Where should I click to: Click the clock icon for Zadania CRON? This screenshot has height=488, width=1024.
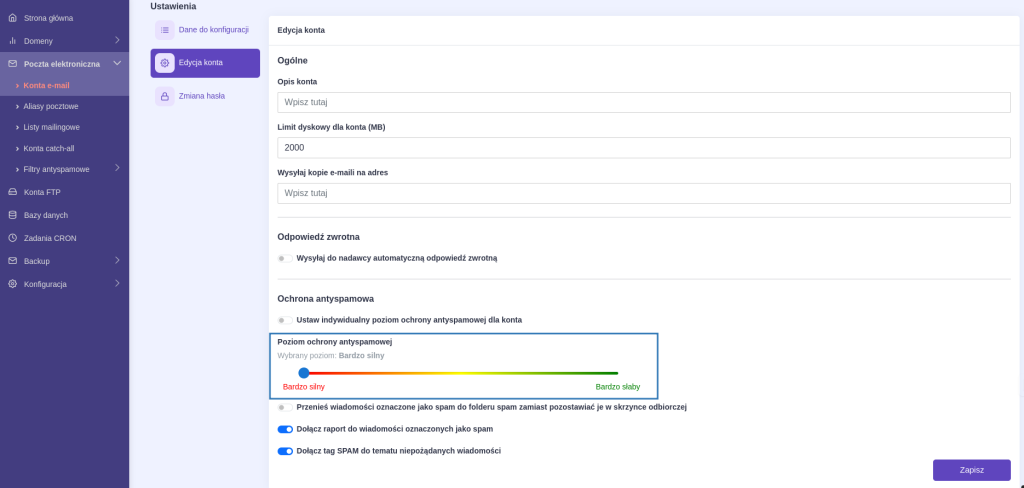pos(12,238)
